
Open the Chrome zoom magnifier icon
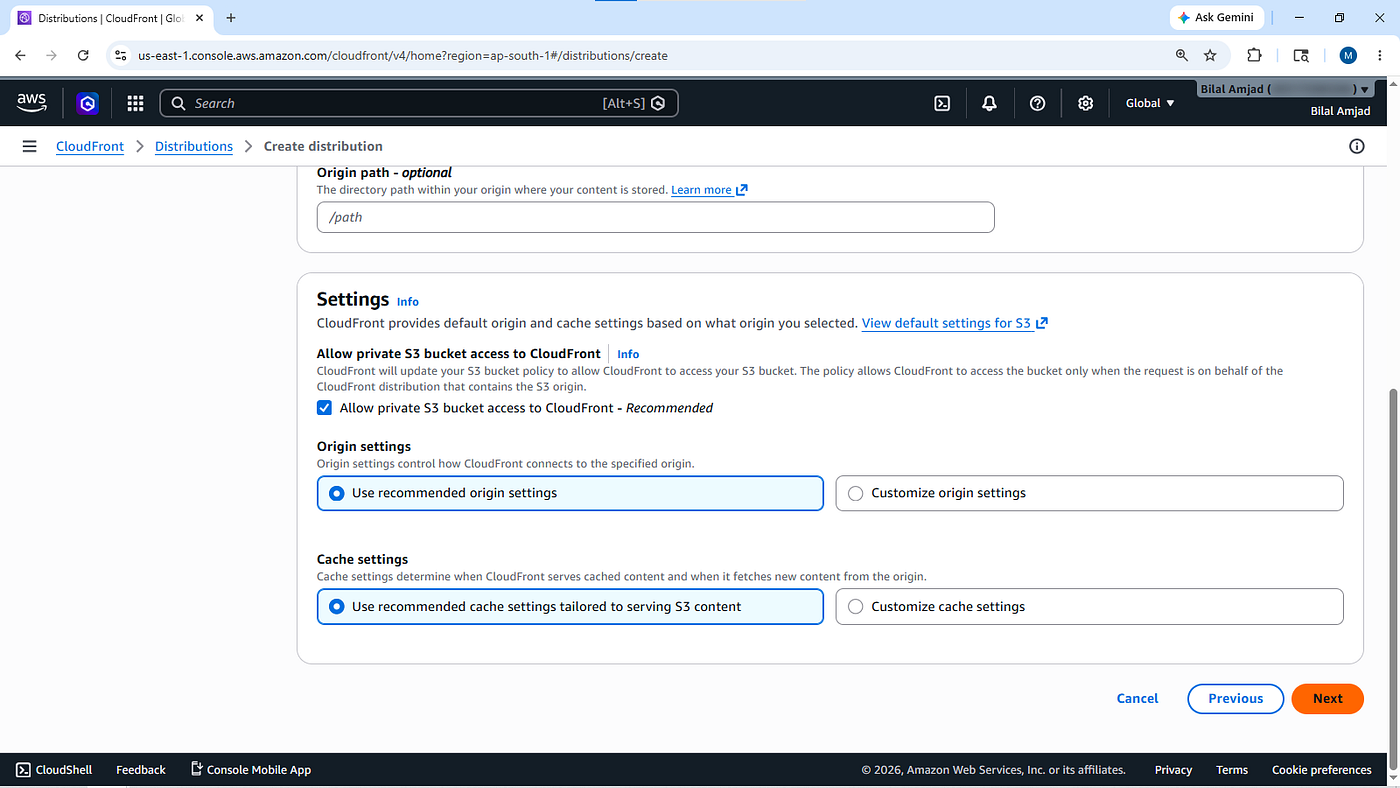pos(1182,56)
